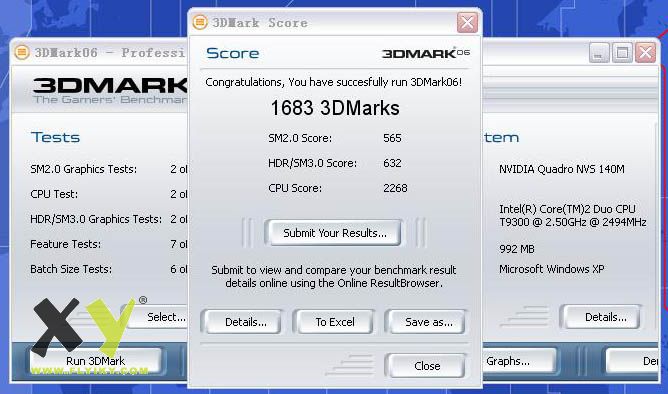Image resolution: width=668 pixels, height=394 pixels.
Task: Click NVIDIA Quadro NVS 140M text
Action: pos(561,169)
